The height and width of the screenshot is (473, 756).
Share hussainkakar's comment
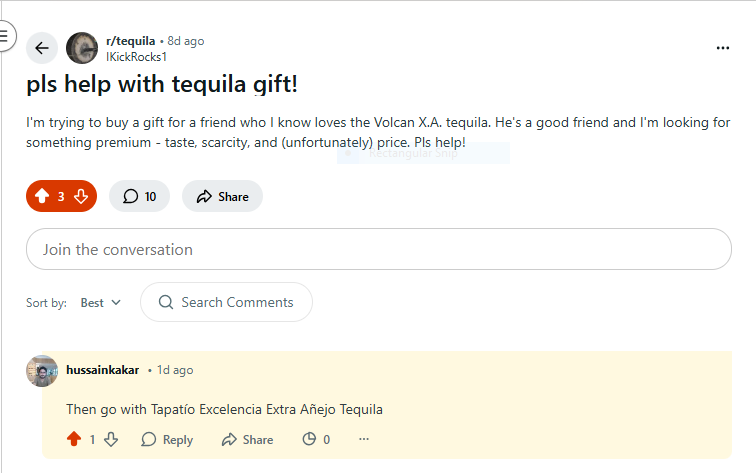pyautogui.click(x=247, y=439)
